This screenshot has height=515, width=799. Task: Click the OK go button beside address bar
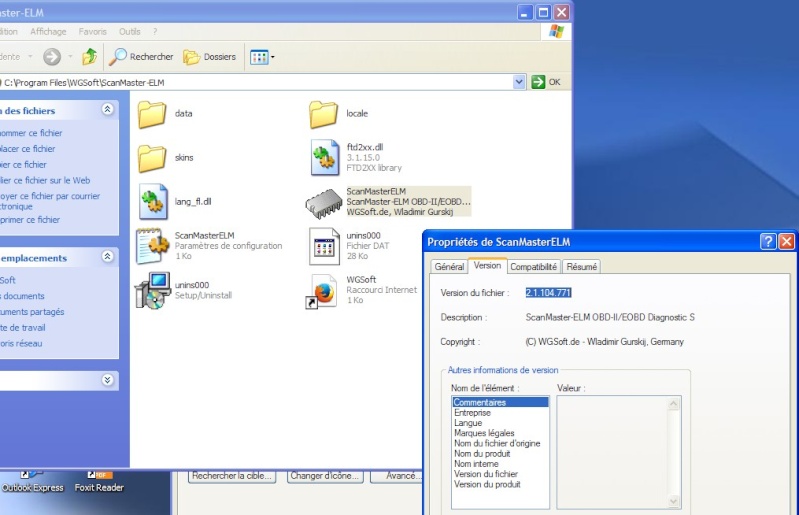[546, 82]
